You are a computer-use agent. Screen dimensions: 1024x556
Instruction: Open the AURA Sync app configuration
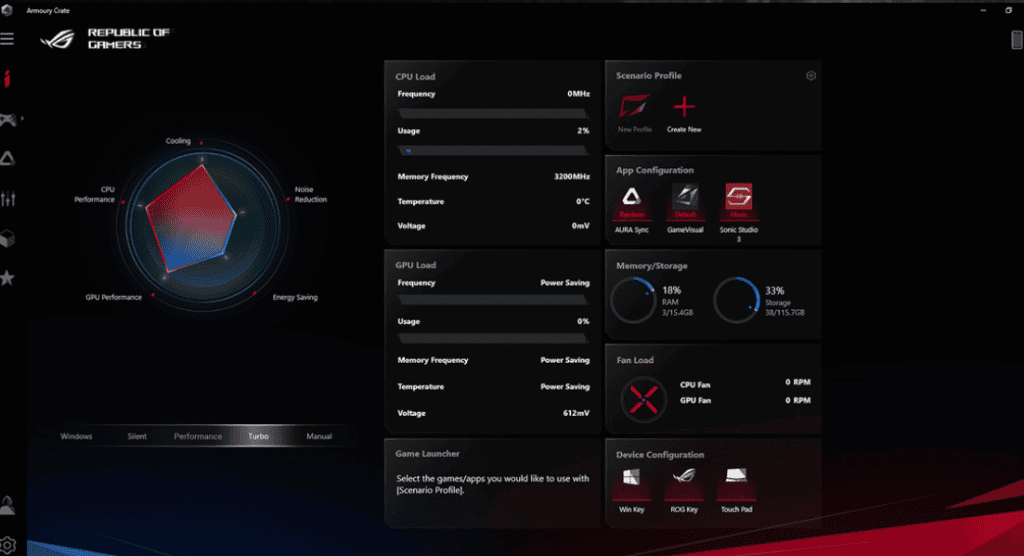tap(632, 199)
